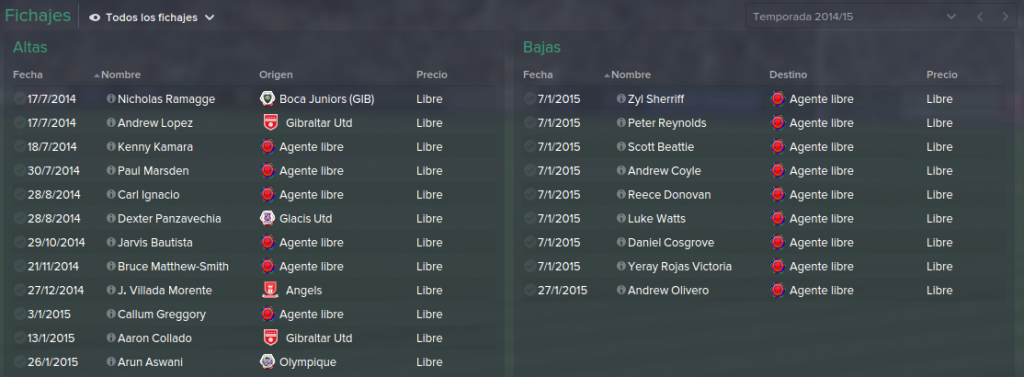Open Yeray Rojas Victoria player profile

(680, 267)
